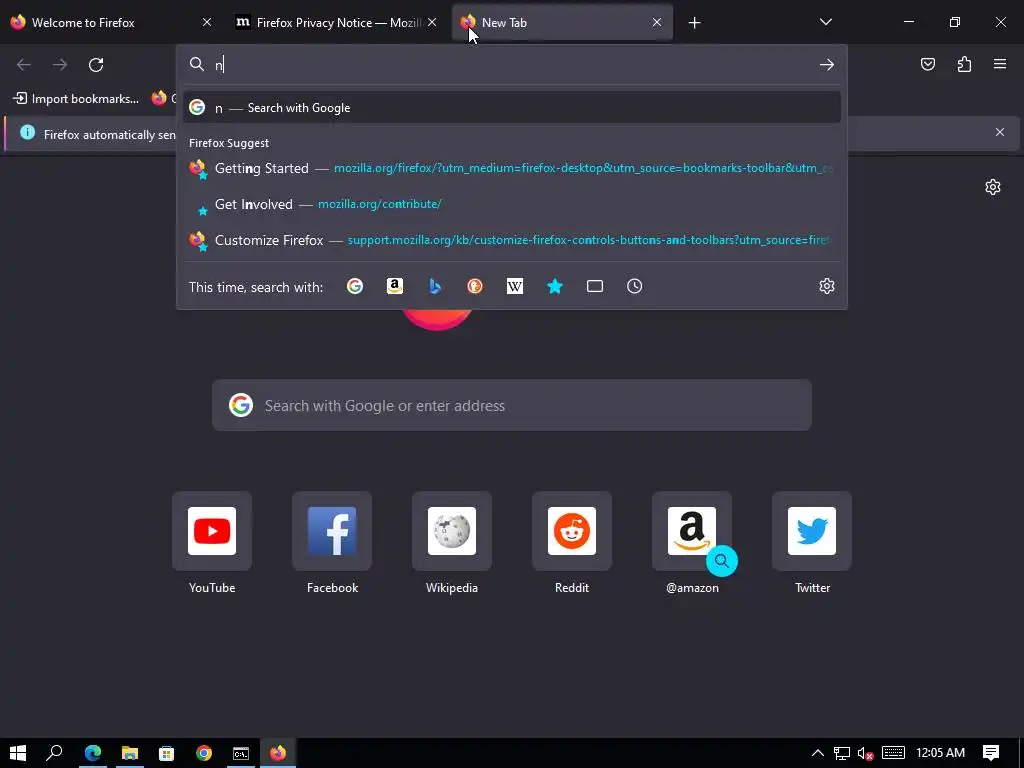Launch Google Chrome from taskbar
1024x768 pixels.
pyautogui.click(x=204, y=753)
